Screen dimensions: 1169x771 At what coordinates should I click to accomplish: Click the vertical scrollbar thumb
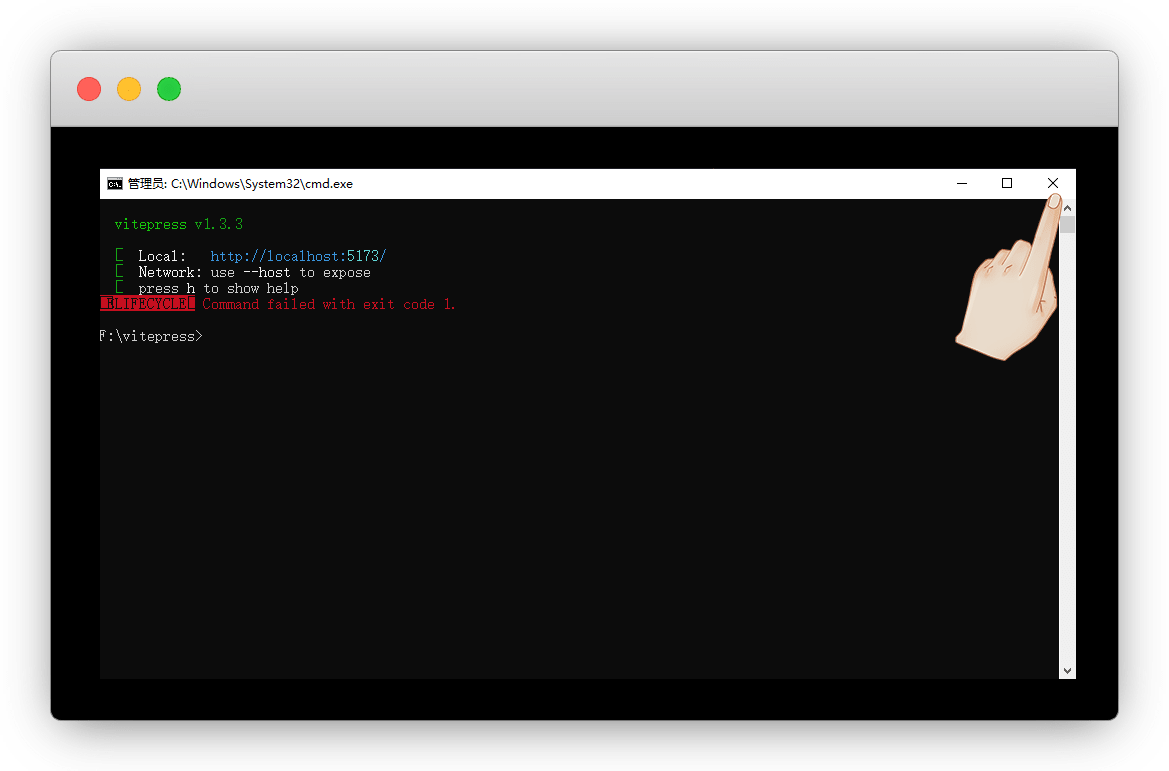point(1067,225)
